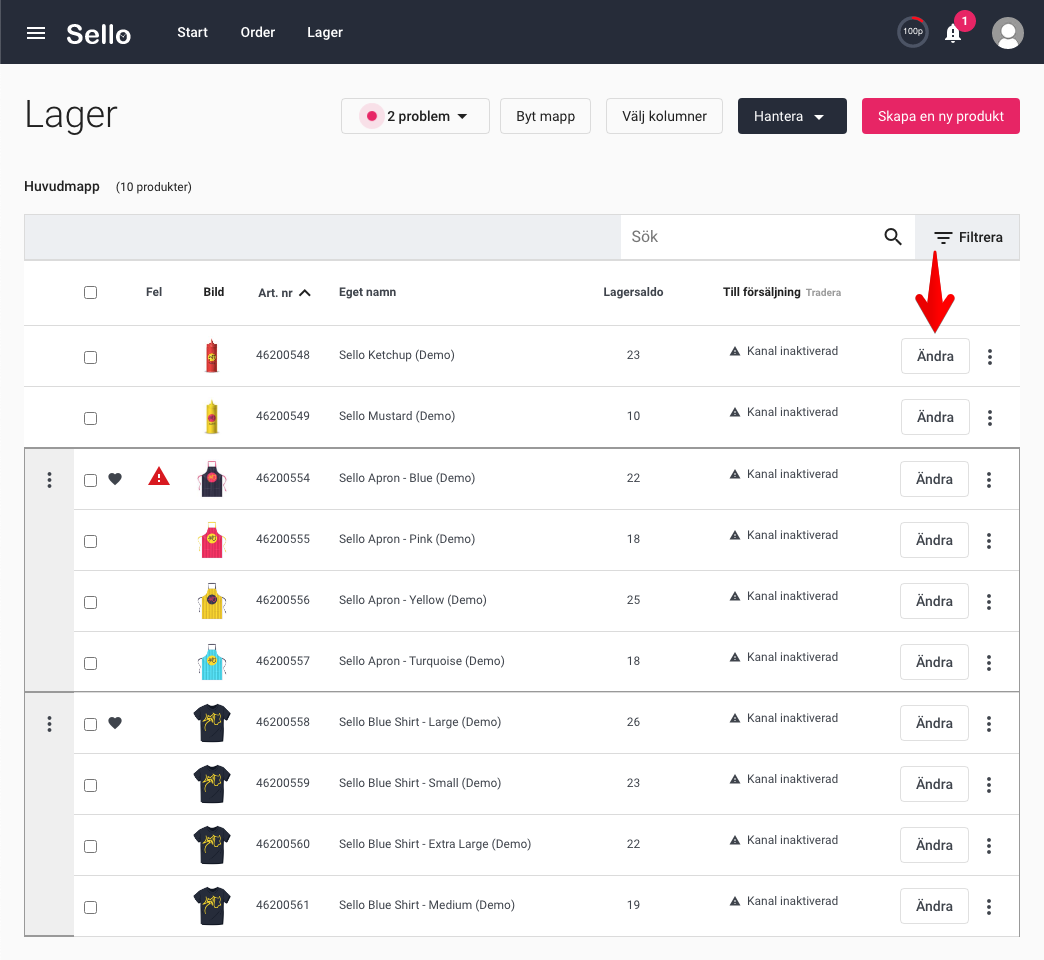The image size is (1044, 960).
Task: Select the Blue Shirt - Medium checkbox
Action: 91,907
